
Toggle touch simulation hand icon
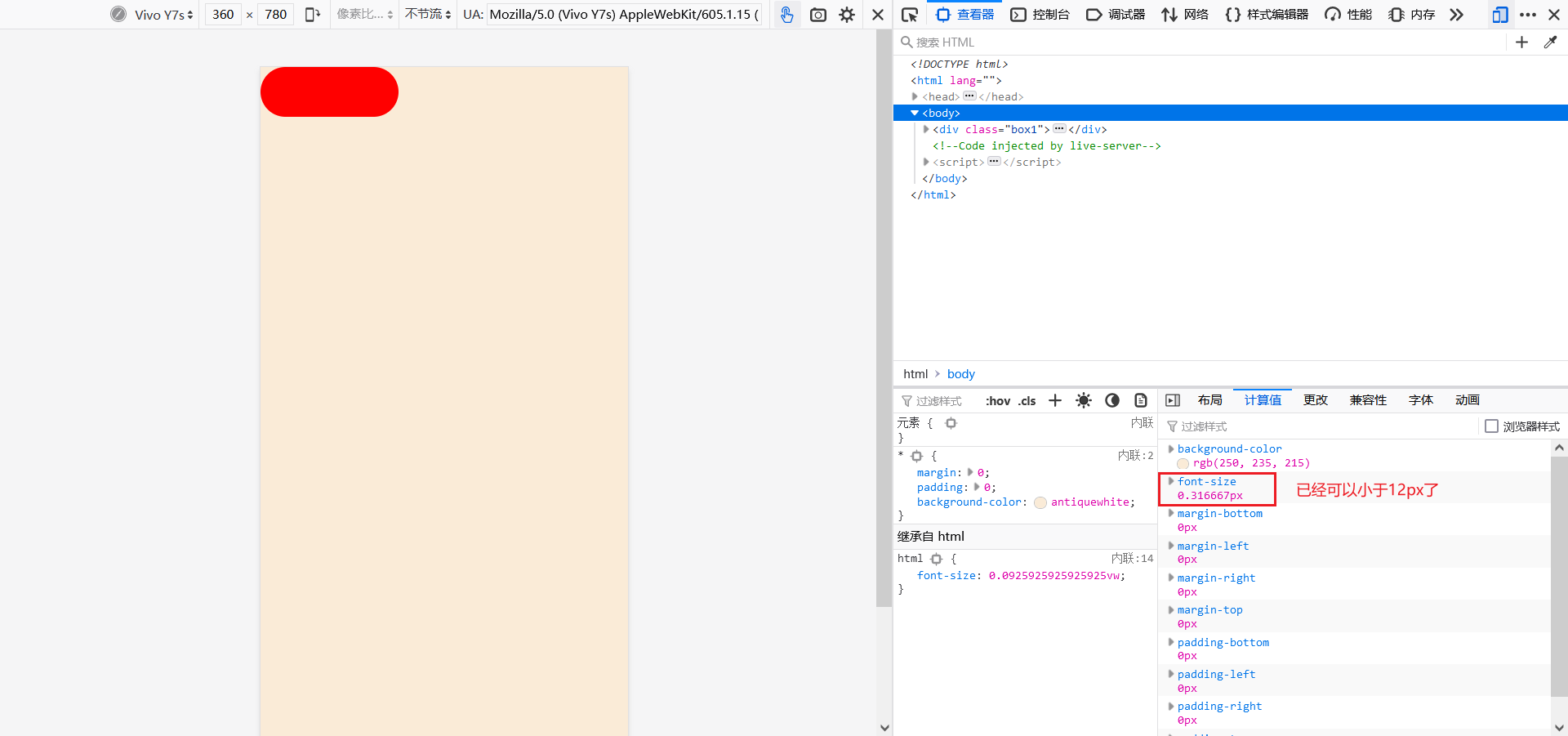click(x=786, y=15)
